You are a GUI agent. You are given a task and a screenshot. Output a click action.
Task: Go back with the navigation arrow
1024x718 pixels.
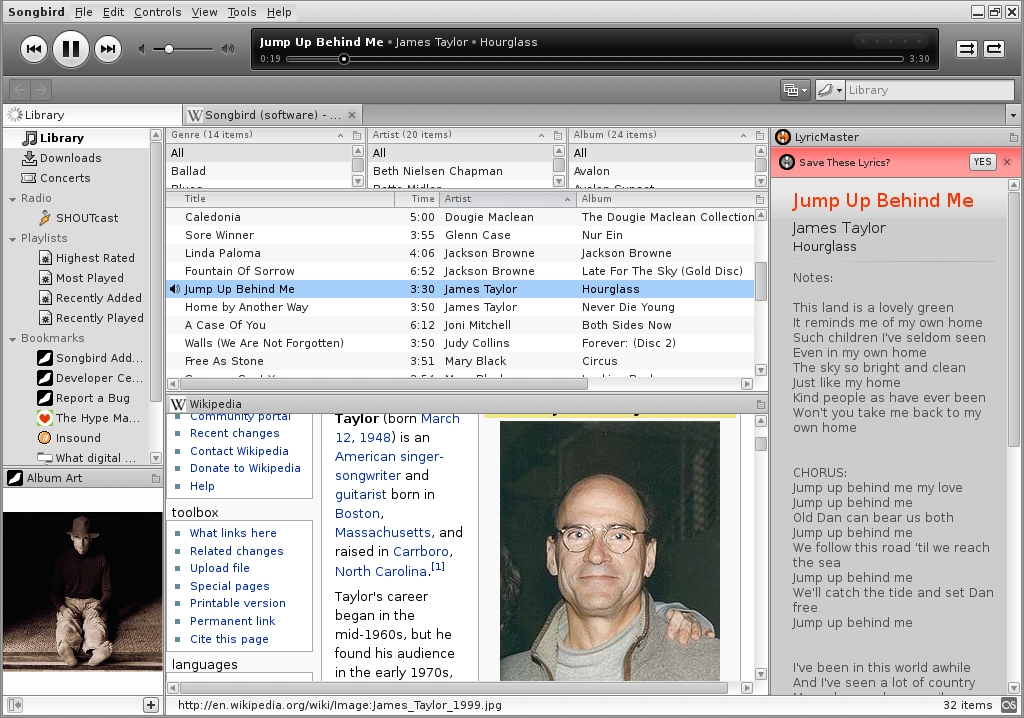(20, 90)
